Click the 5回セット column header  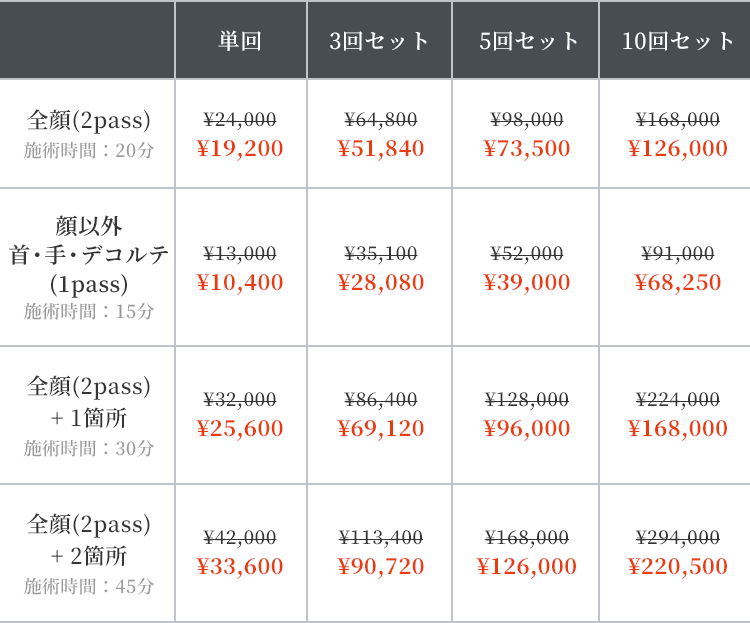pyautogui.click(x=526, y=41)
